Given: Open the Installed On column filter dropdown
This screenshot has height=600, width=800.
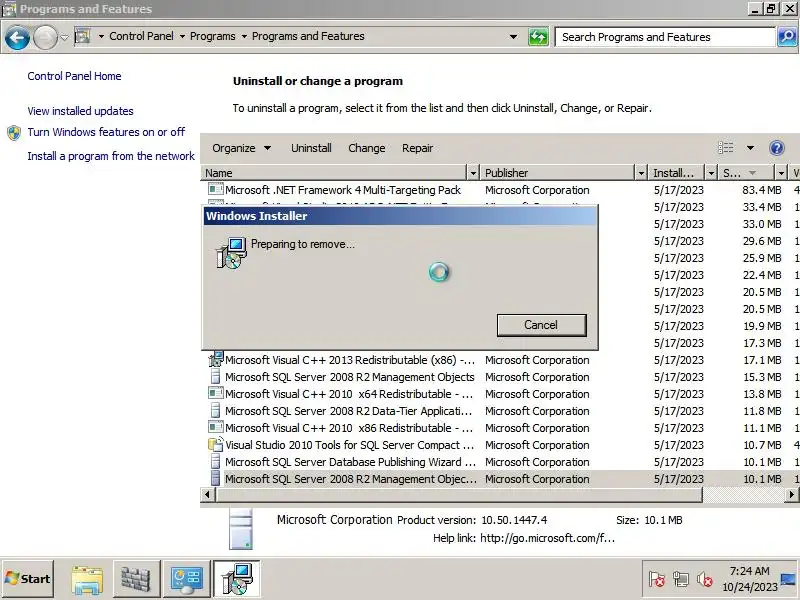Looking at the screenshot, I should (711, 173).
